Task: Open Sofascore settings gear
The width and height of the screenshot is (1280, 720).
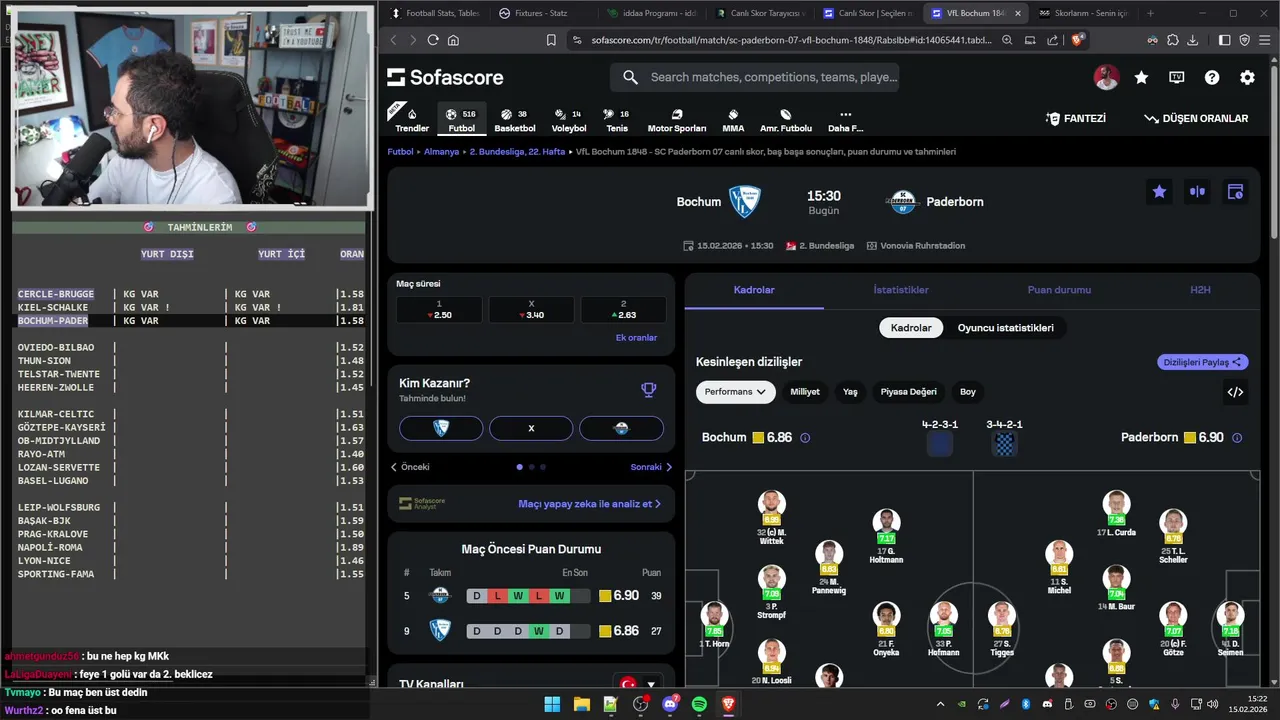Action: point(1247,77)
